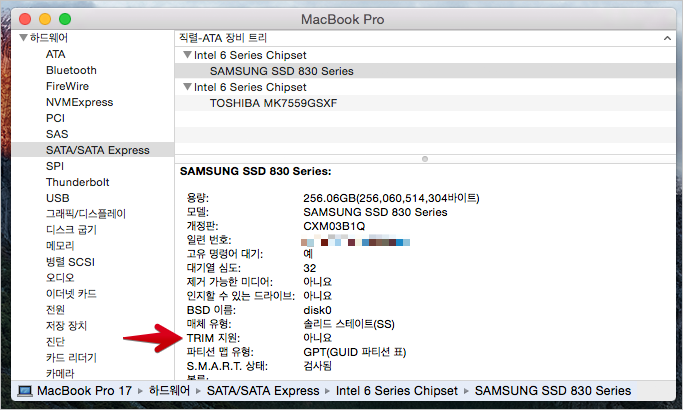Select SAS in the sidebar

click(x=57, y=134)
